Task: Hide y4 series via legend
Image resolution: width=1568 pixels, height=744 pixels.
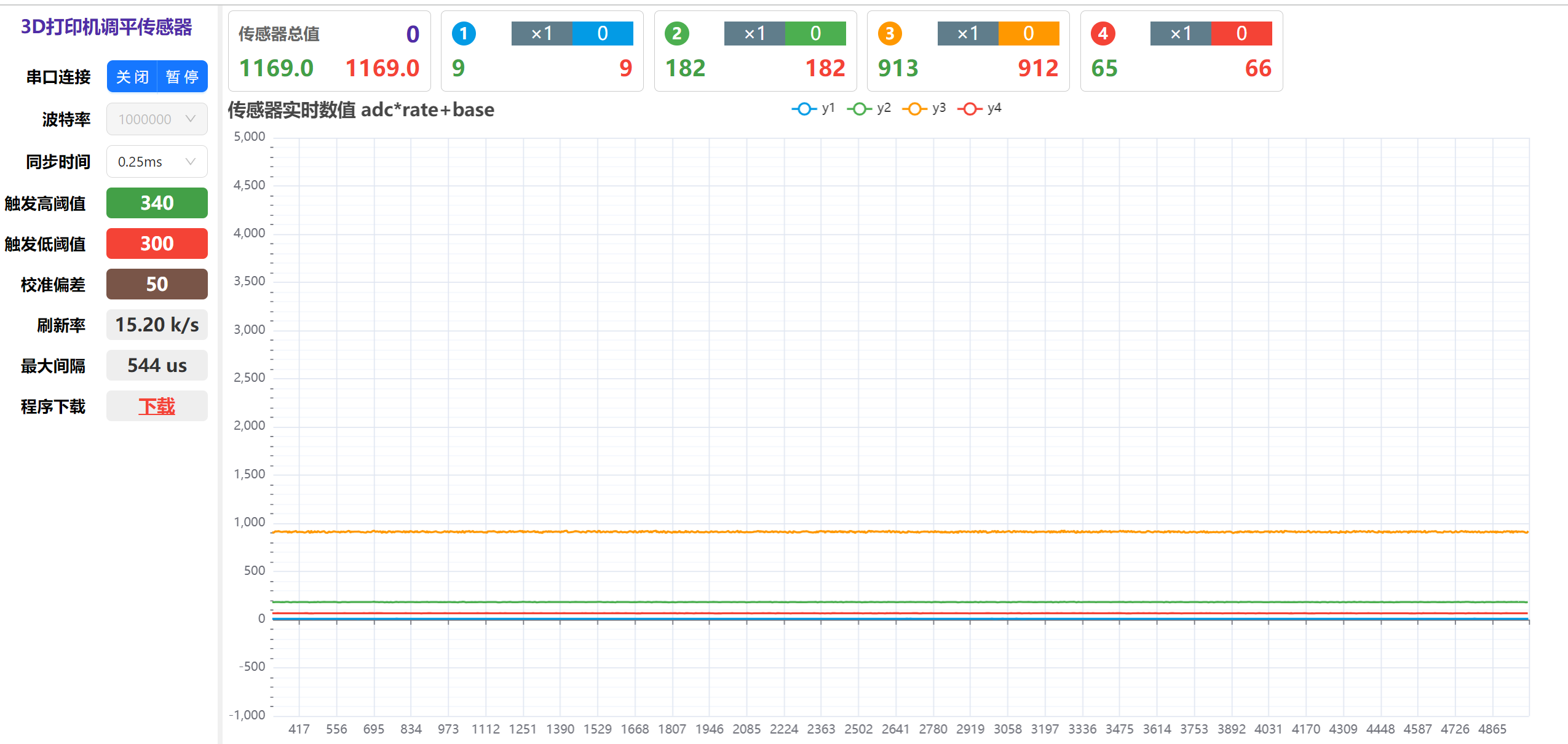Action: 979,109
